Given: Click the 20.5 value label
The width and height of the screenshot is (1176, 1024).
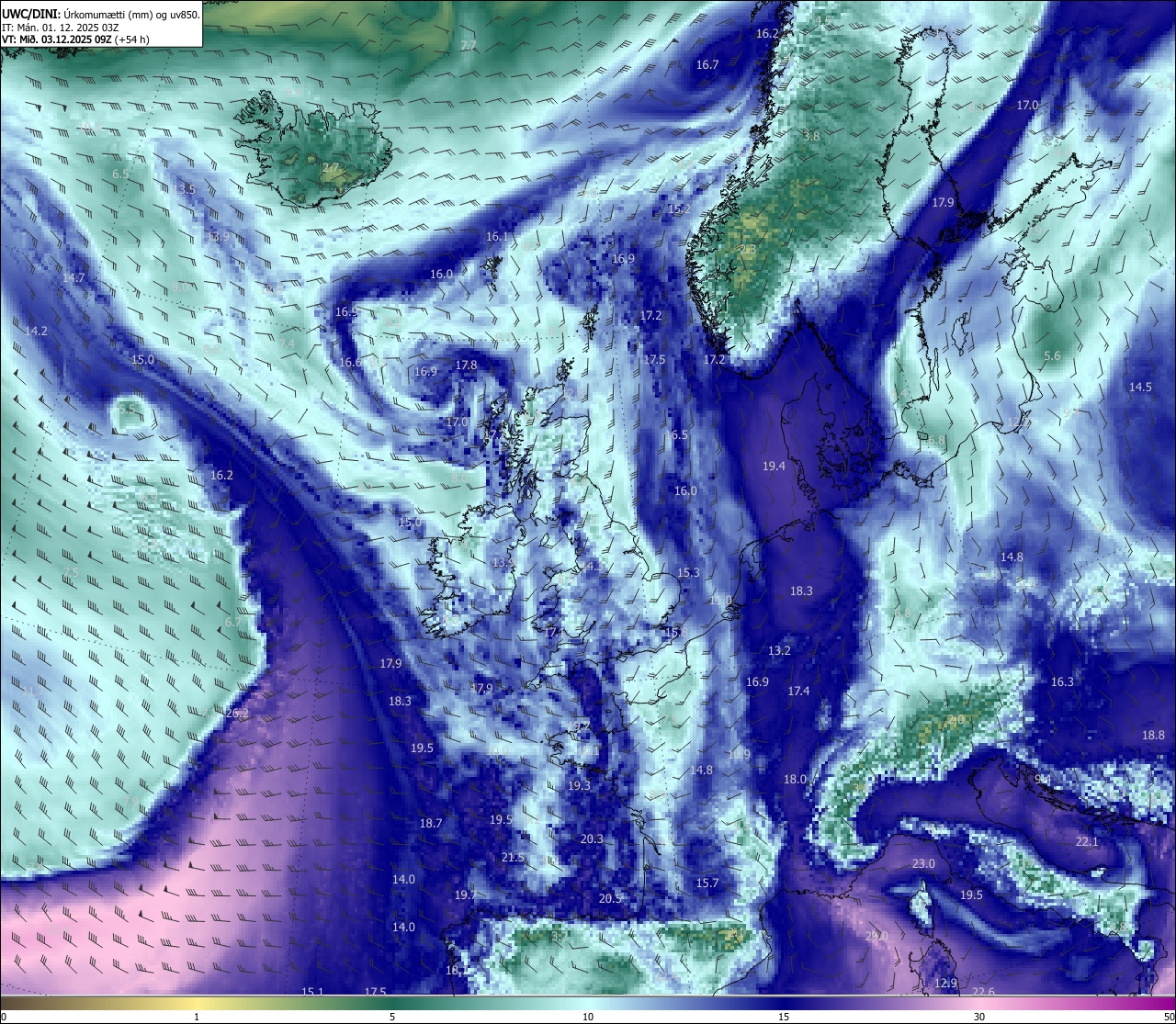Looking at the screenshot, I should click(610, 899).
